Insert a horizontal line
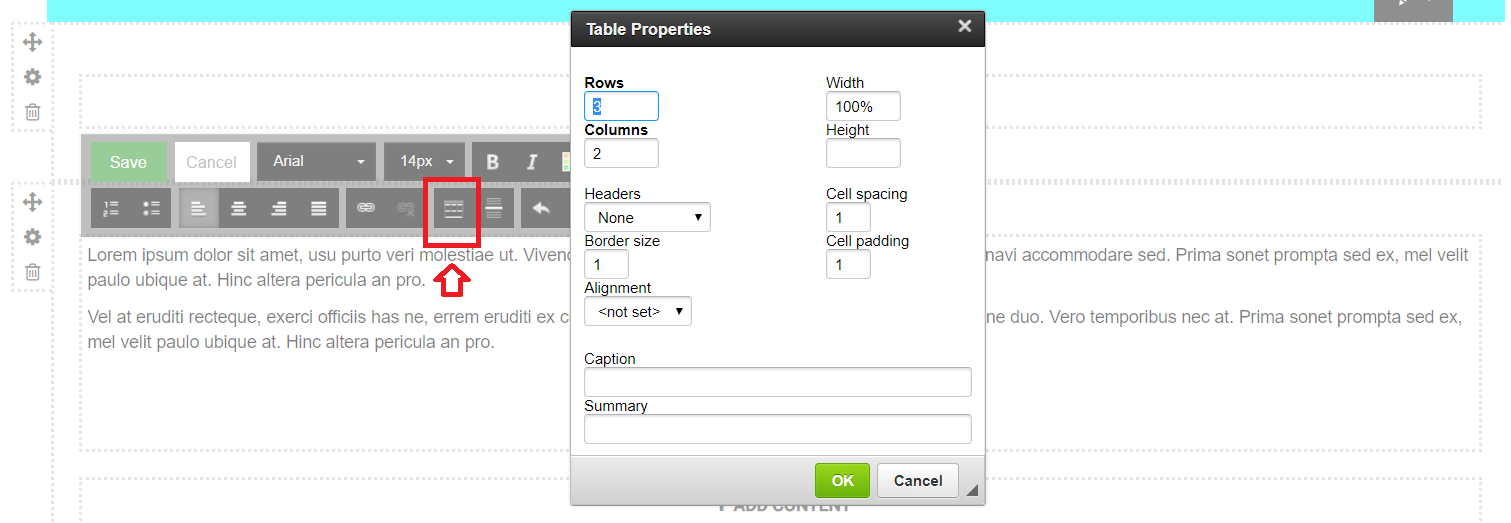This screenshot has height=523, width=1511. pyautogui.click(x=493, y=208)
